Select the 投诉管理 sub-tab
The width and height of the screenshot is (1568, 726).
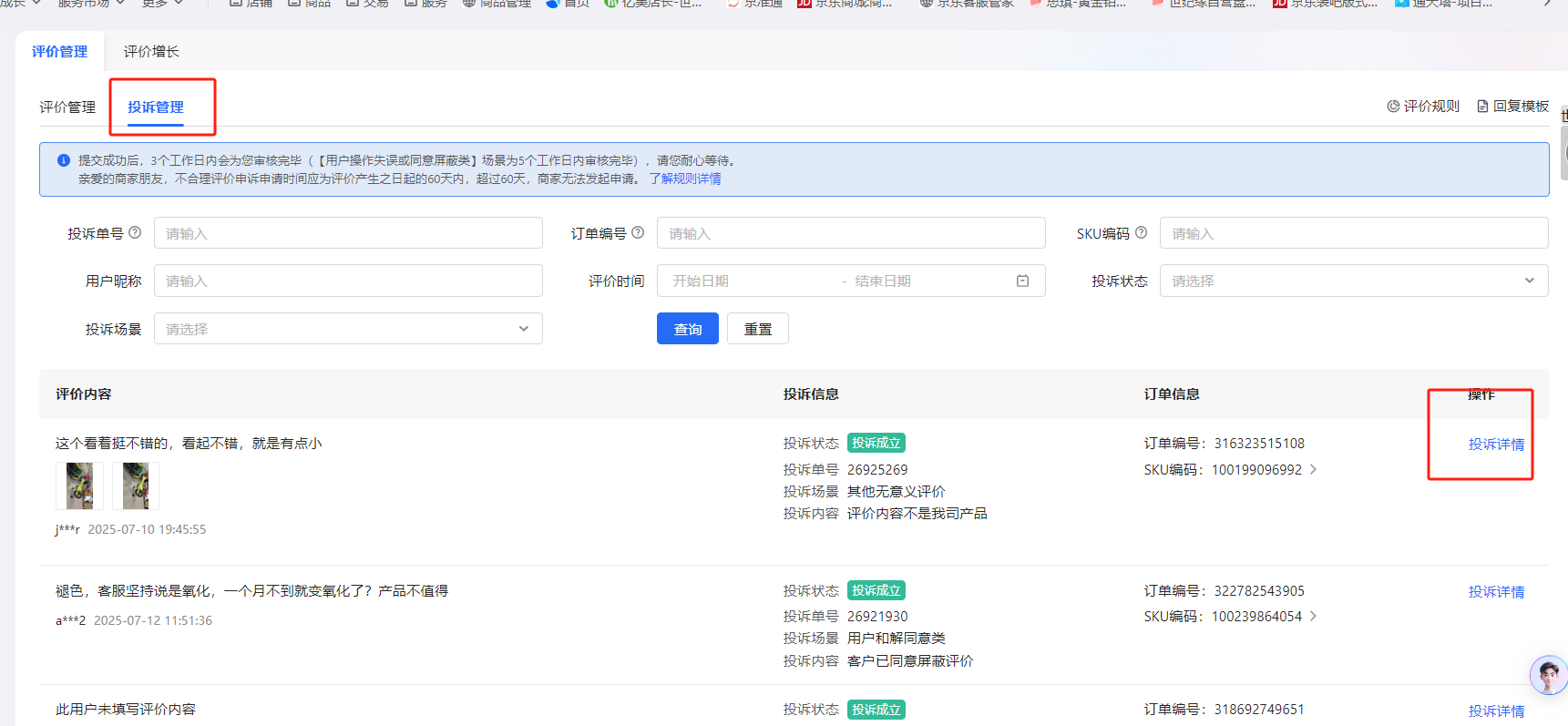[156, 107]
